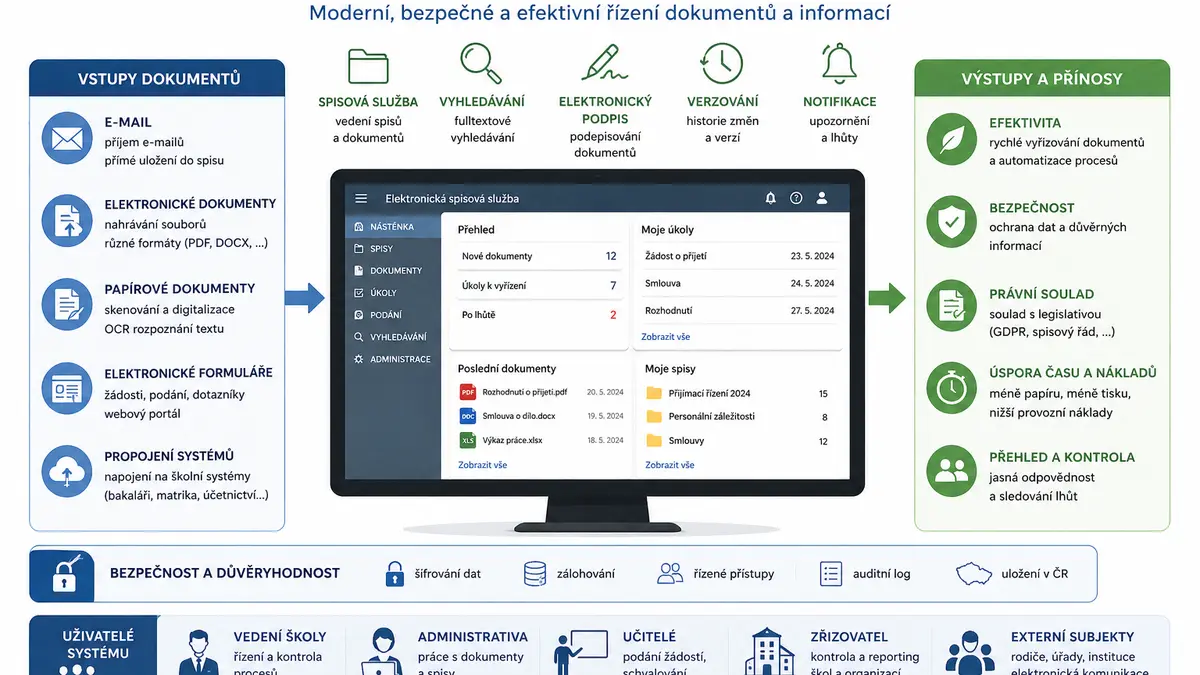The height and width of the screenshot is (675, 1200).
Task: Click the Zřizovatel building icon
Action: pos(769,652)
